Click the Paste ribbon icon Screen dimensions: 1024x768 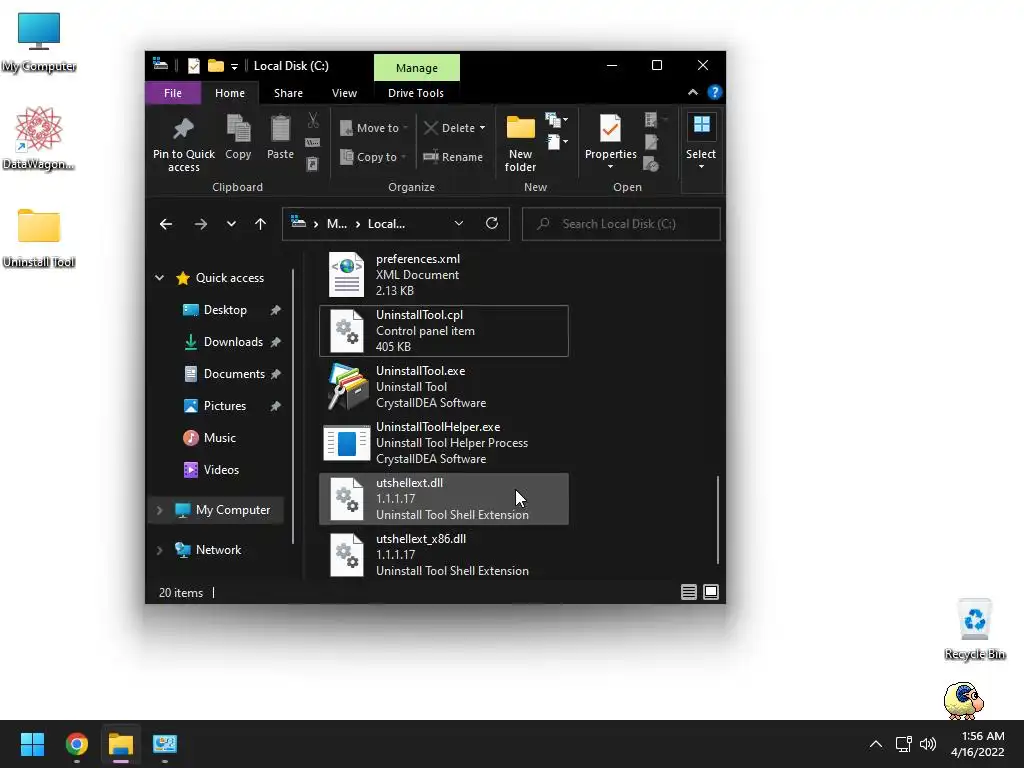click(280, 129)
